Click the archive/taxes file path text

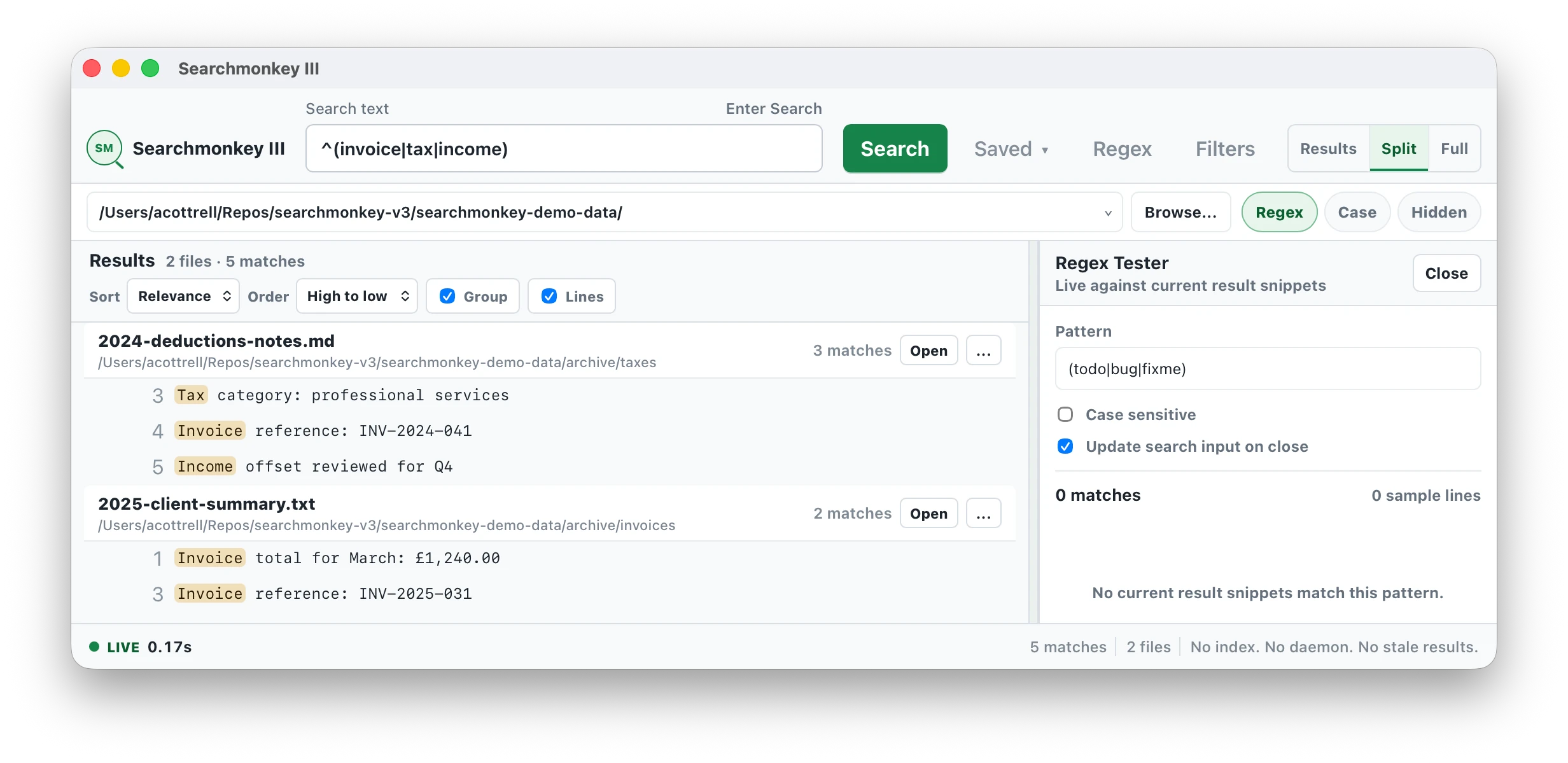[377, 363]
